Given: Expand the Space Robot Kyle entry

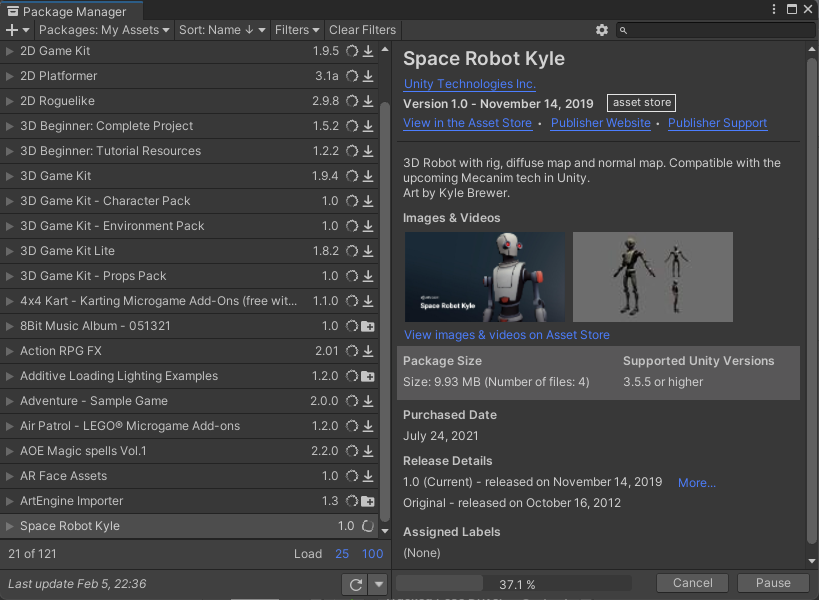Looking at the screenshot, I should (9, 526).
